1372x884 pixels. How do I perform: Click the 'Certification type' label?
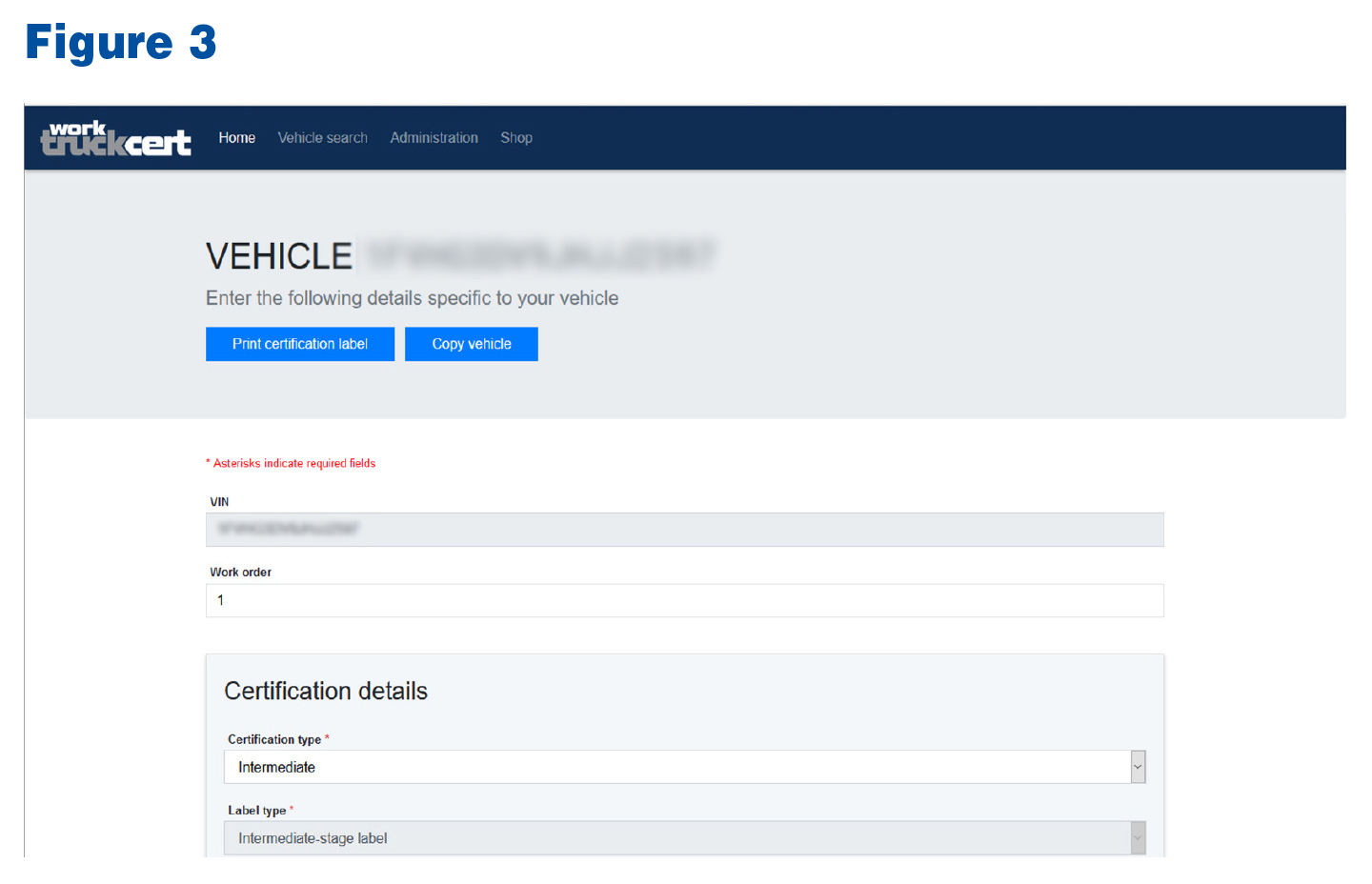(x=274, y=739)
